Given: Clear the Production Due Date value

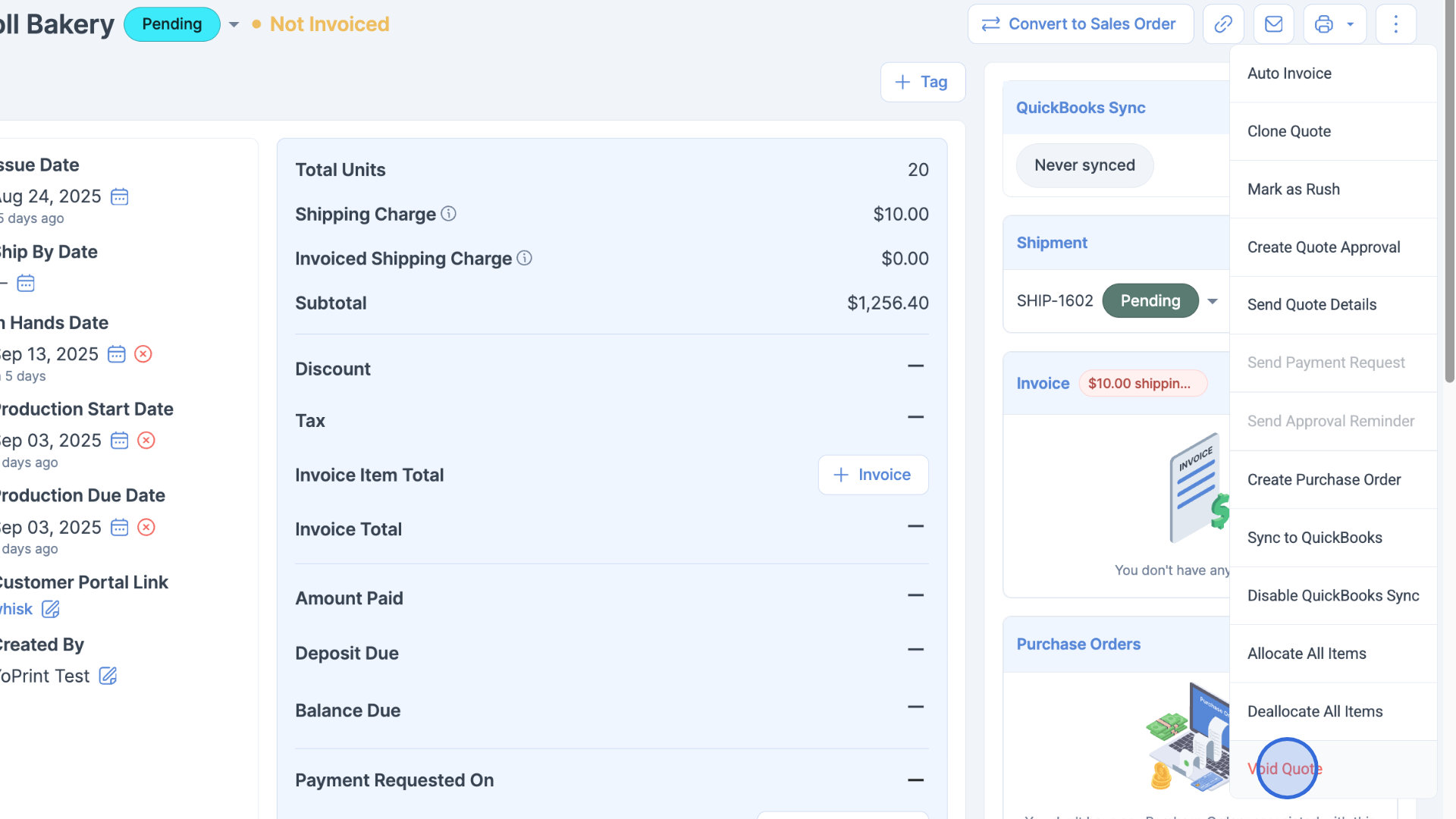Looking at the screenshot, I should [146, 527].
